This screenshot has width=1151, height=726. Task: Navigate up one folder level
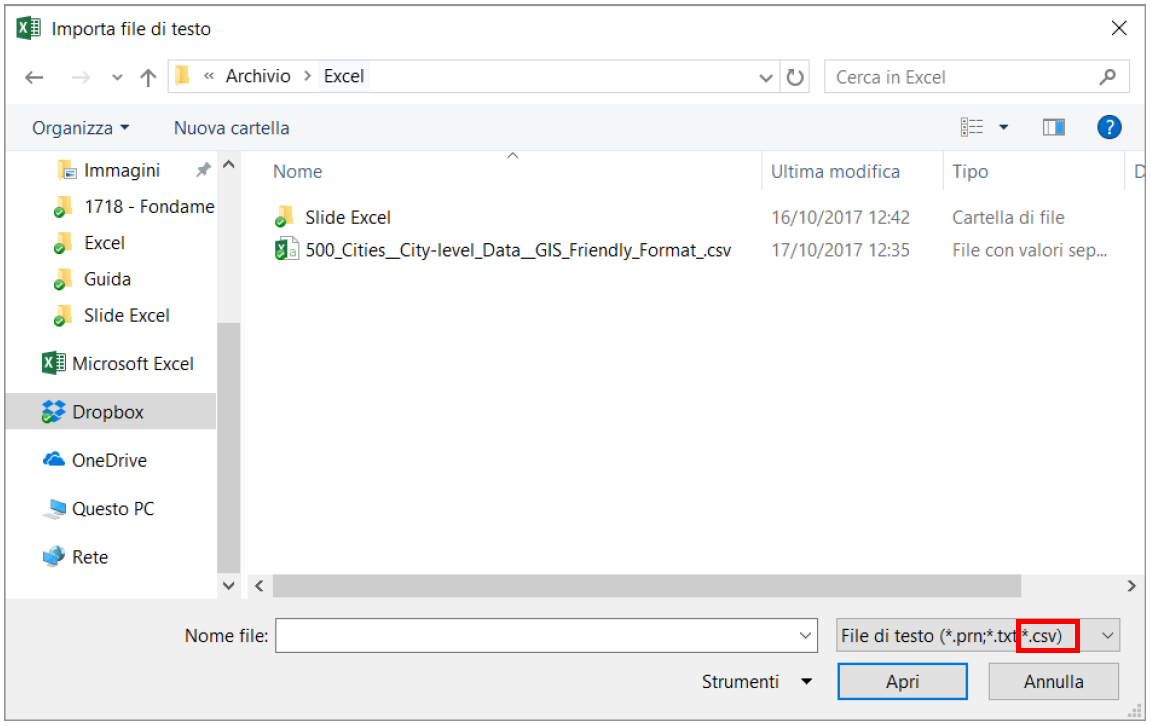click(x=148, y=76)
